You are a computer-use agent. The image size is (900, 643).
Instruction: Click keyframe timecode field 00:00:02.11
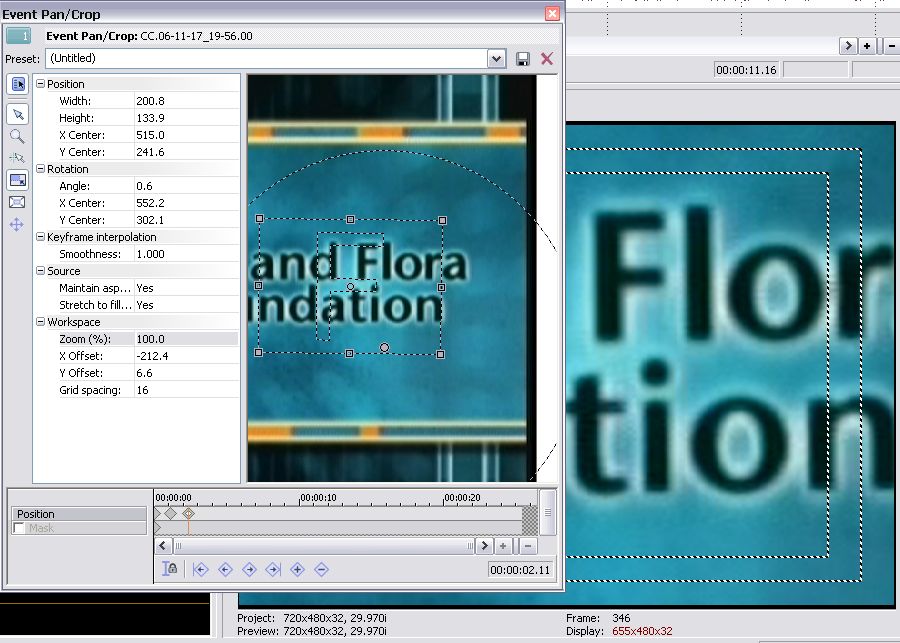520,570
